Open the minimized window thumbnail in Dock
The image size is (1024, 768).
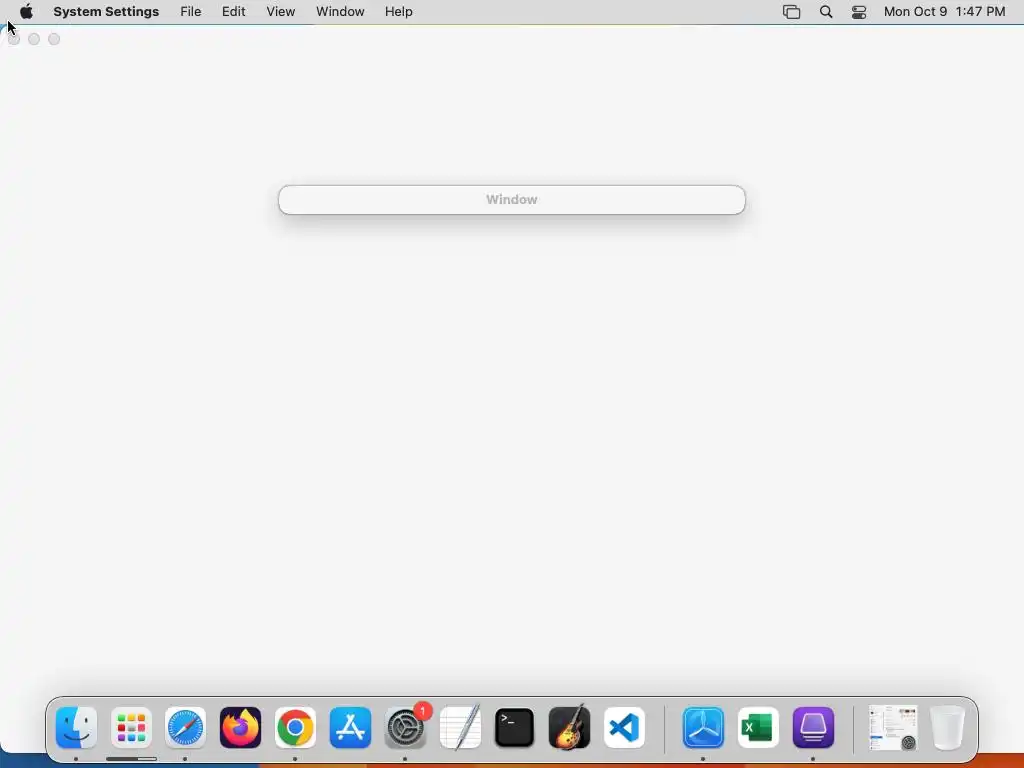(x=893, y=728)
